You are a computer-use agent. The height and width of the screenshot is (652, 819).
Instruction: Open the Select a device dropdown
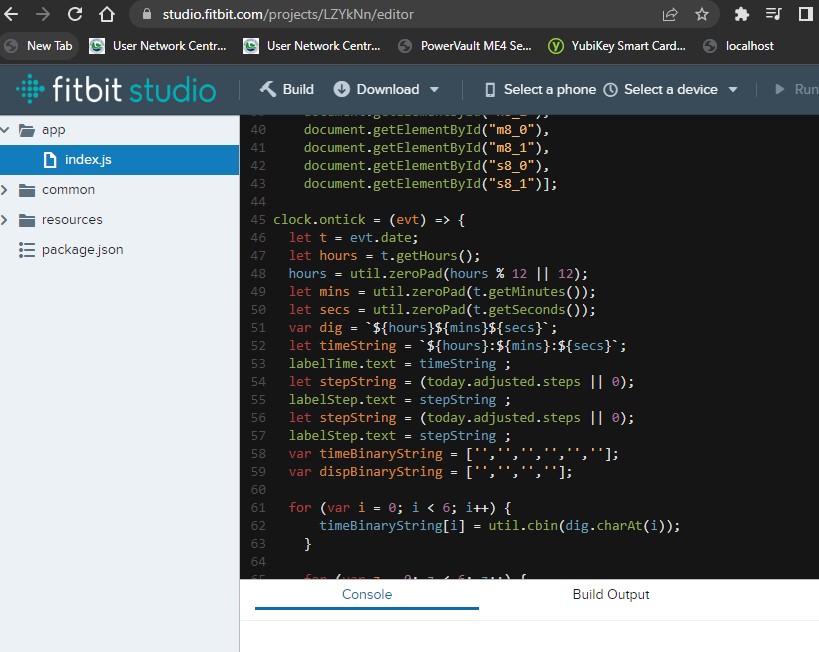[x=671, y=90]
